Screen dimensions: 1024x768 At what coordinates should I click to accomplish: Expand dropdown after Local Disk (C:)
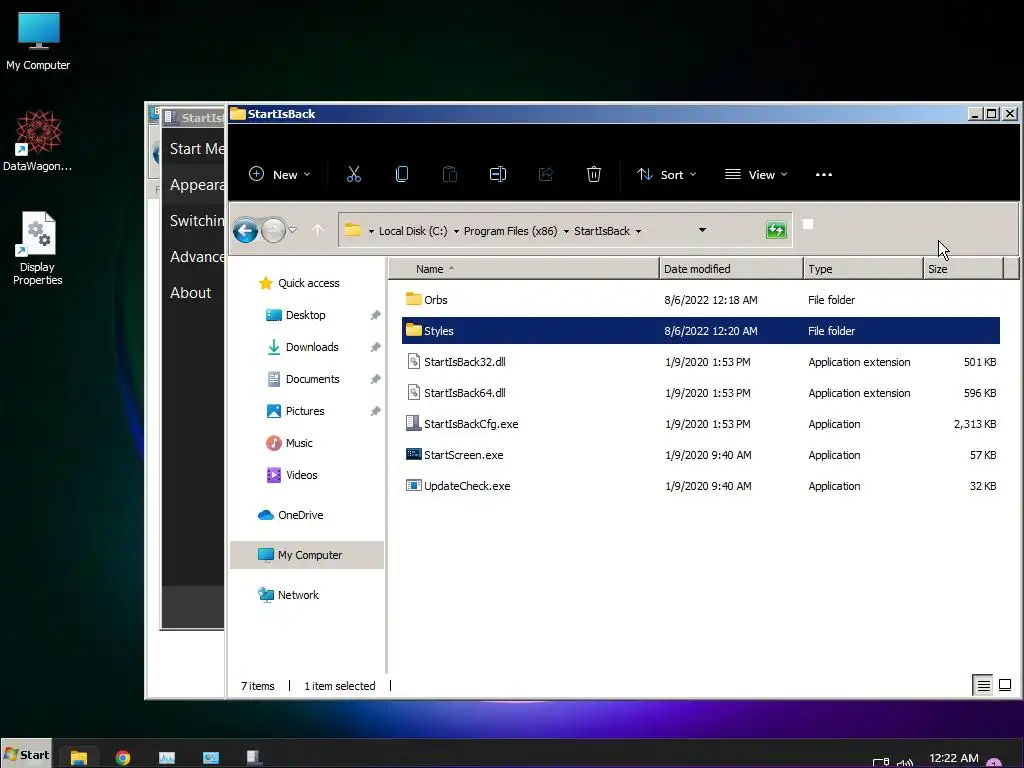[456, 231]
